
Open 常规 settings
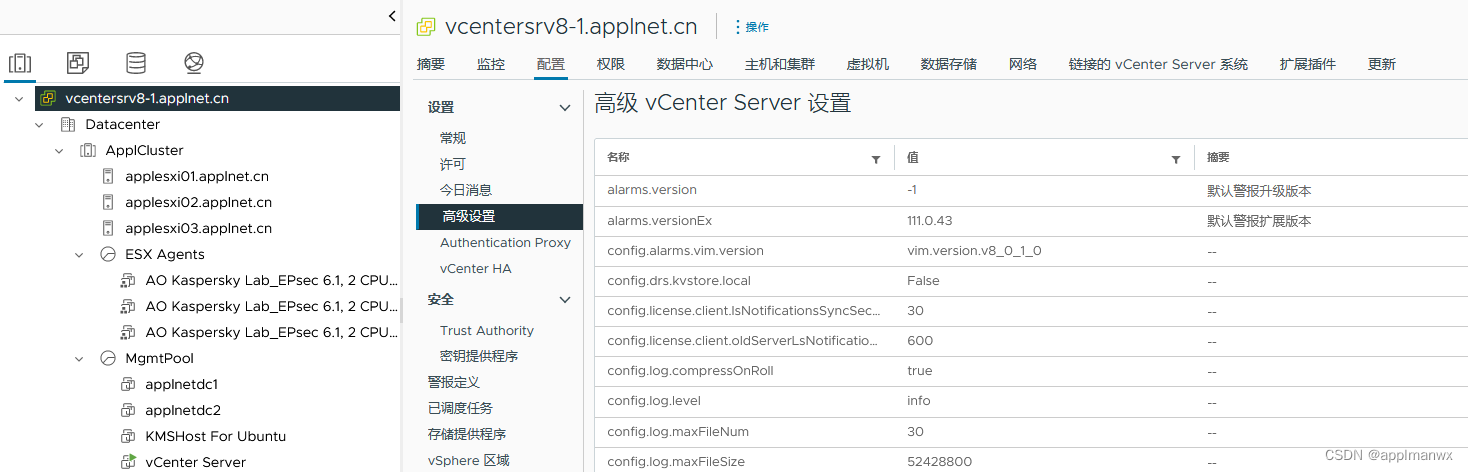[453, 138]
